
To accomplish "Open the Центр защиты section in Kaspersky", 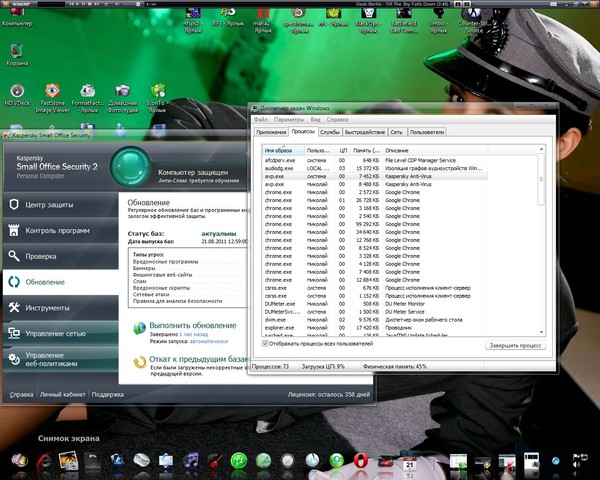I will point(60,205).
